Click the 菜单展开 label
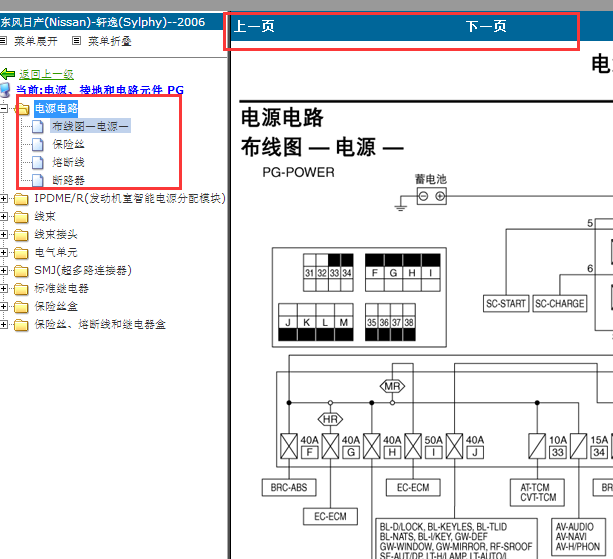This screenshot has height=559, width=613. coord(36,41)
